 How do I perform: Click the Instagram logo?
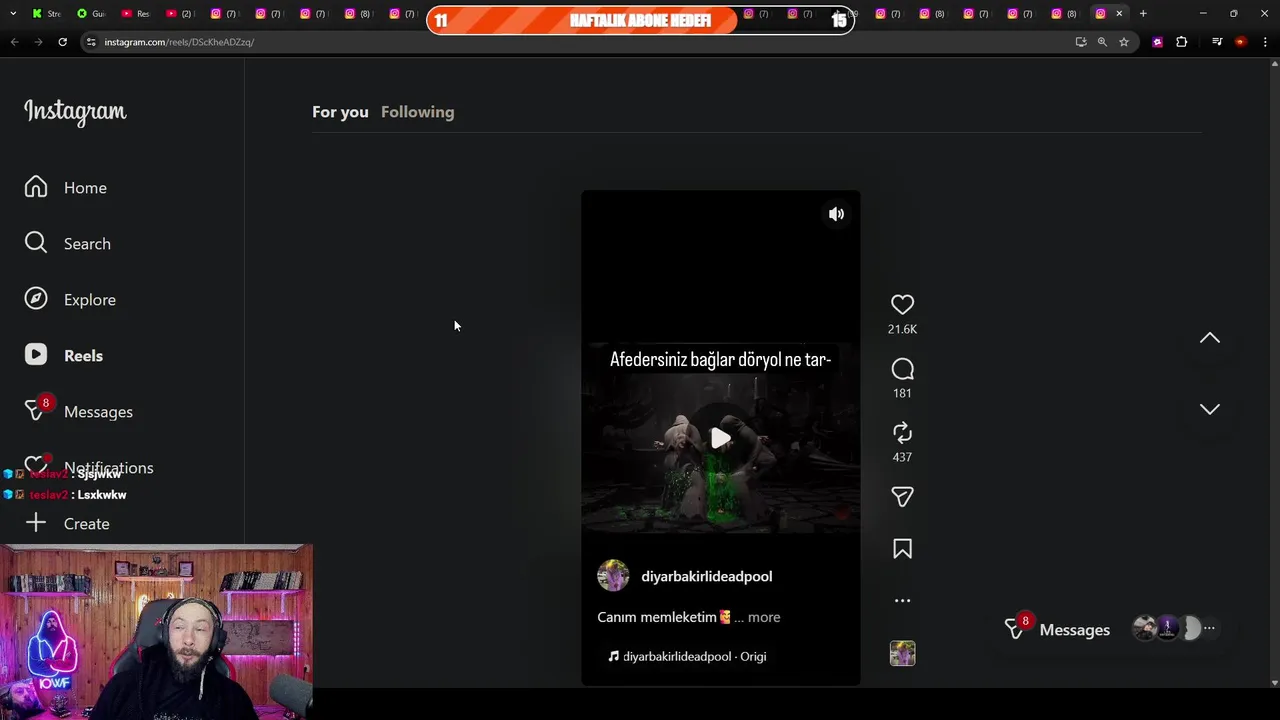click(x=75, y=112)
